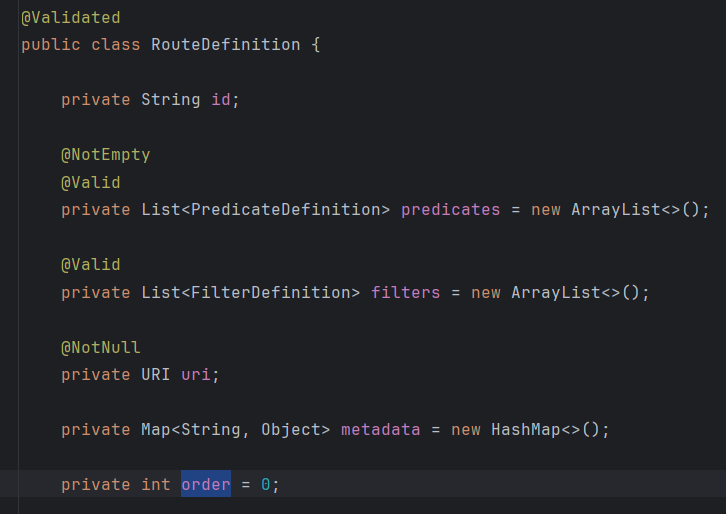Click the @Valid annotation above filters
Image resolution: width=726 pixels, height=514 pixels.
(91, 265)
